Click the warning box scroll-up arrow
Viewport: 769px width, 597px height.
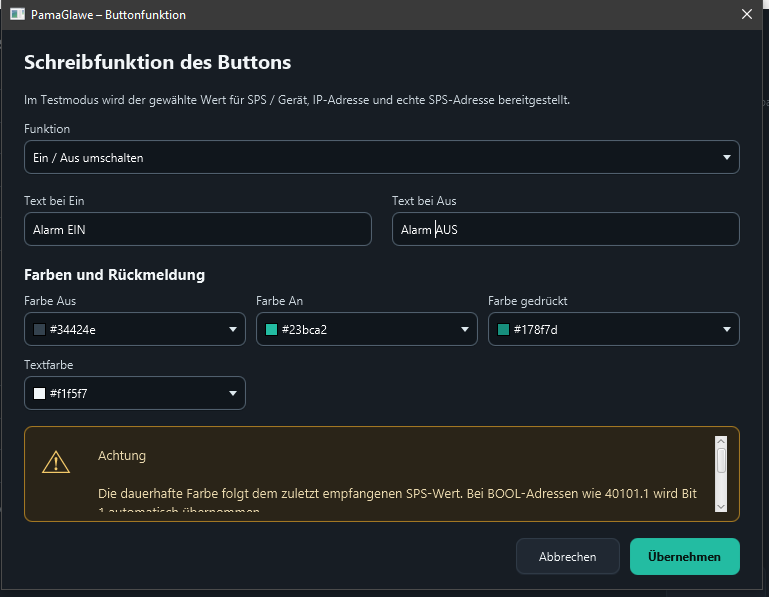[x=720, y=441]
